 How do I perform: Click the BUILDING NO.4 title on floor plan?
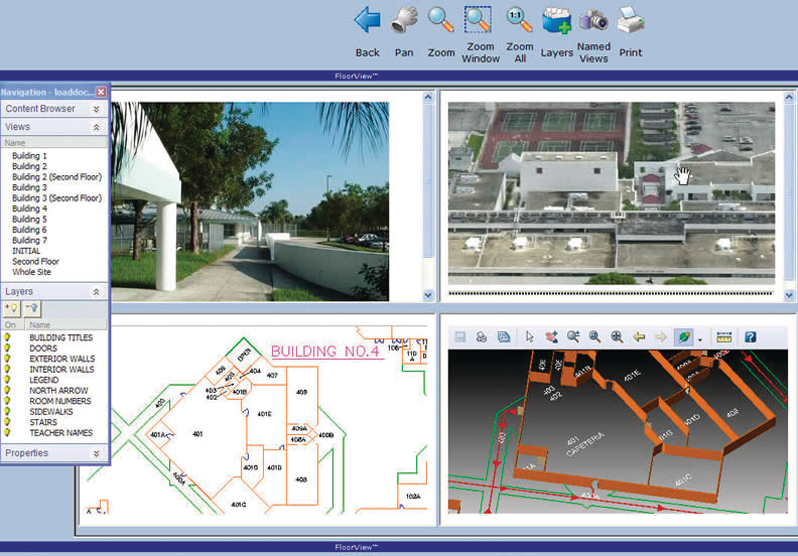click(x=326, y=351)
